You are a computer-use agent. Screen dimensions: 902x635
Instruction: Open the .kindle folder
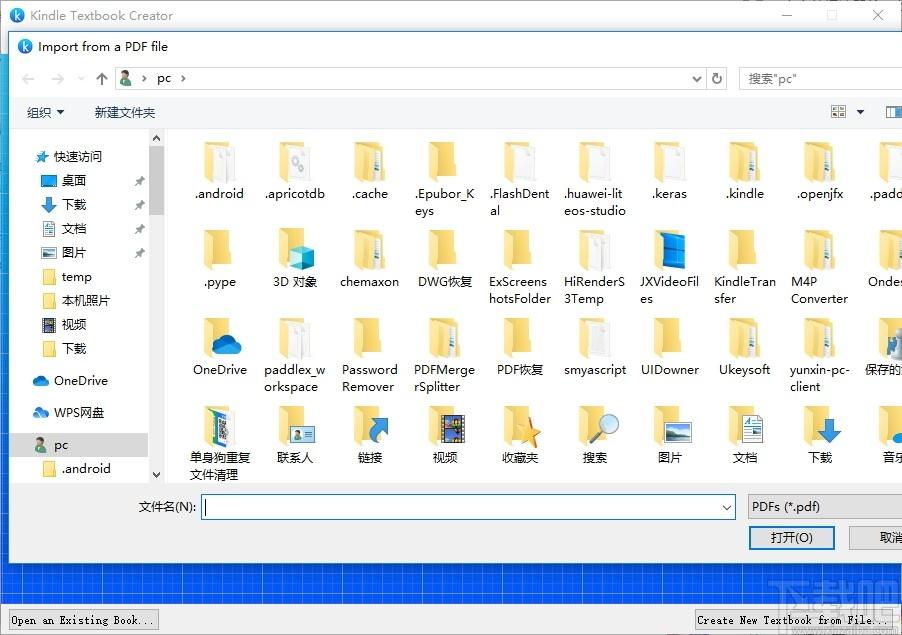744,171
